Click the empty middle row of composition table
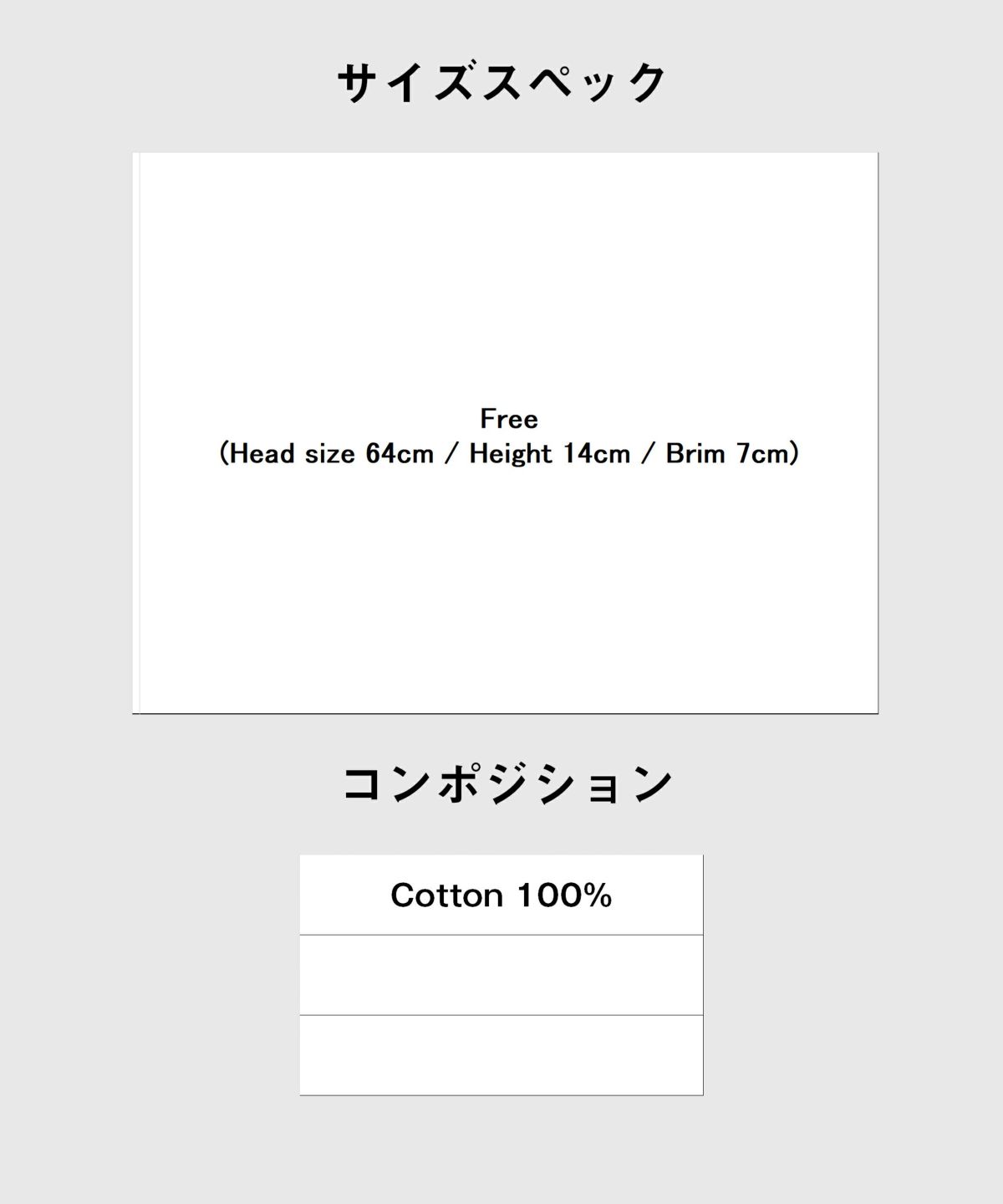 (501, 975)
